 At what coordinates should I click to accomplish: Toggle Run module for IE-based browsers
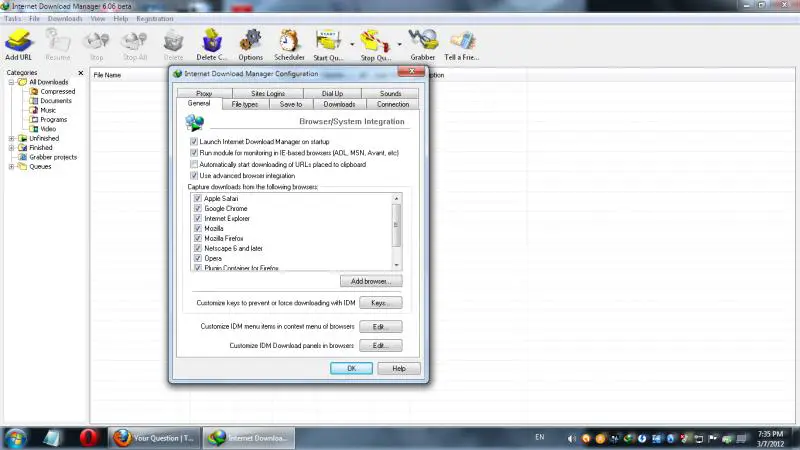[x=194, y=153]
